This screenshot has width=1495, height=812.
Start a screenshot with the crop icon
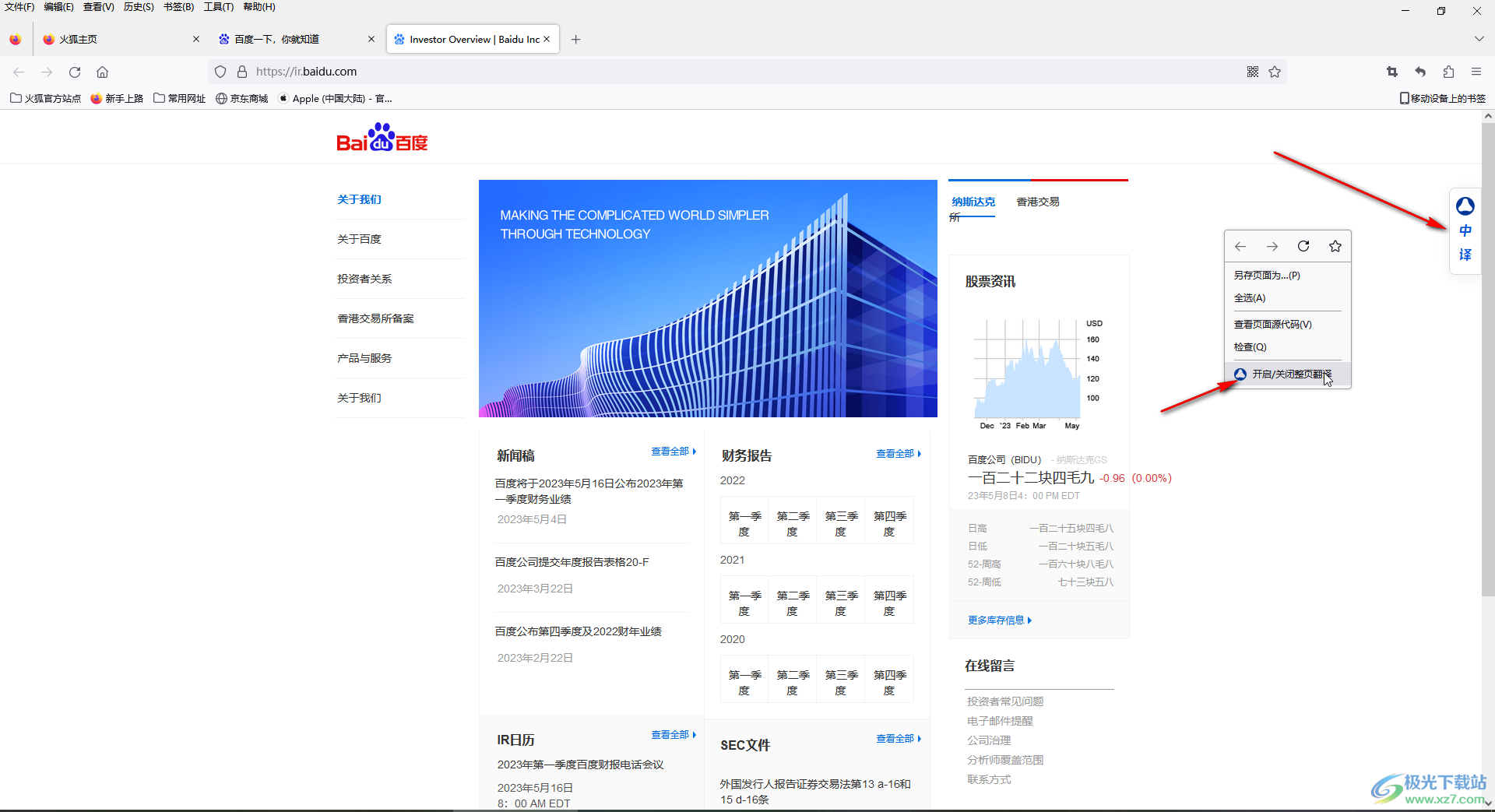pos(1392,72)
